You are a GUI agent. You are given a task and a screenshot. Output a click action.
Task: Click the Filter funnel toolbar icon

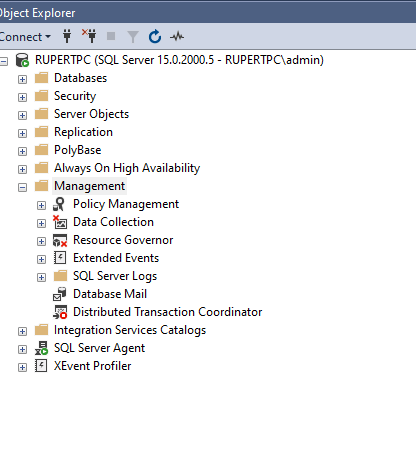pyautogui.click(x=133, y=37)
